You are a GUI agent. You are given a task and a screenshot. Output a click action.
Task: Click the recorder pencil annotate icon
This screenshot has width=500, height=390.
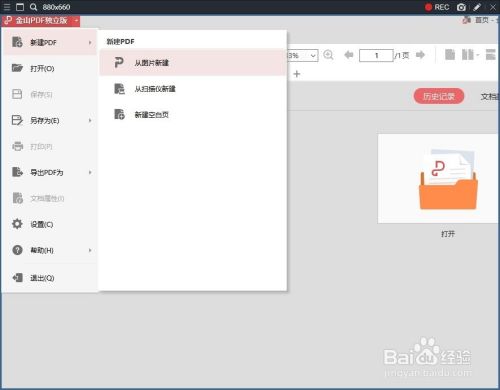point(477,7)
